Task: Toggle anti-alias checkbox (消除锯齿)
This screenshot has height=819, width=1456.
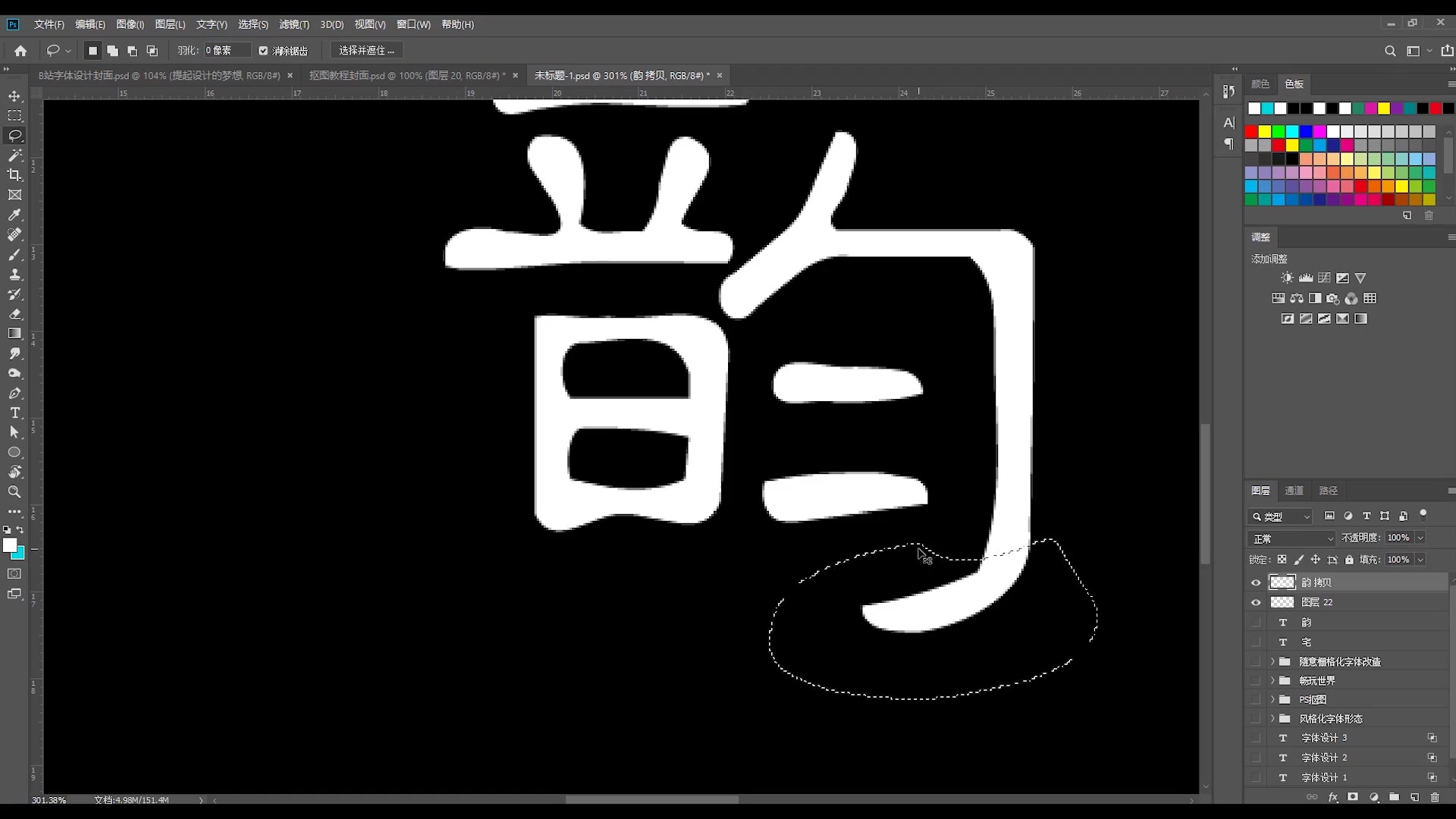Action: (x=263, y=51)
